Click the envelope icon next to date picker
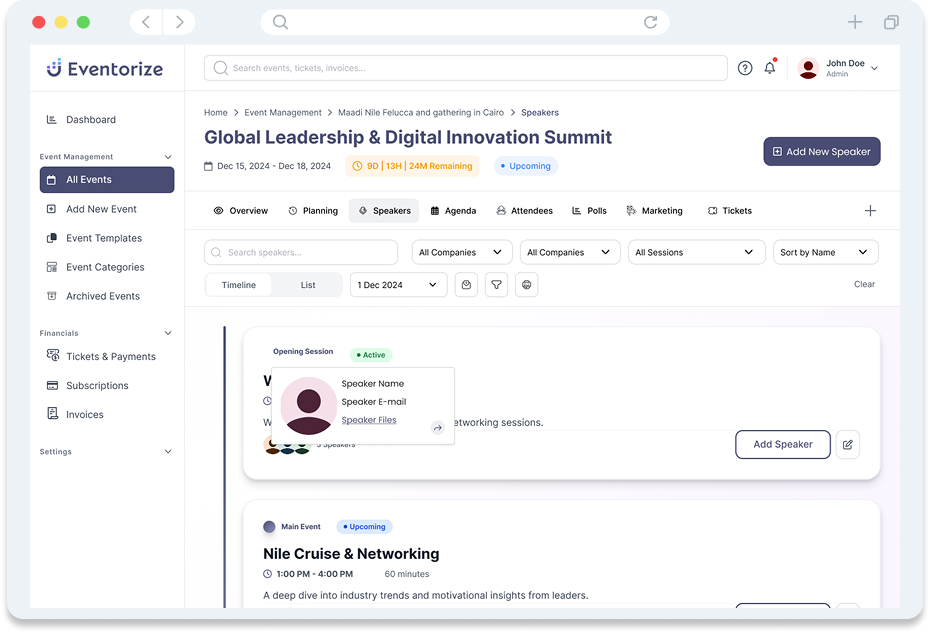The image size is (931, 634). [465, 285]
